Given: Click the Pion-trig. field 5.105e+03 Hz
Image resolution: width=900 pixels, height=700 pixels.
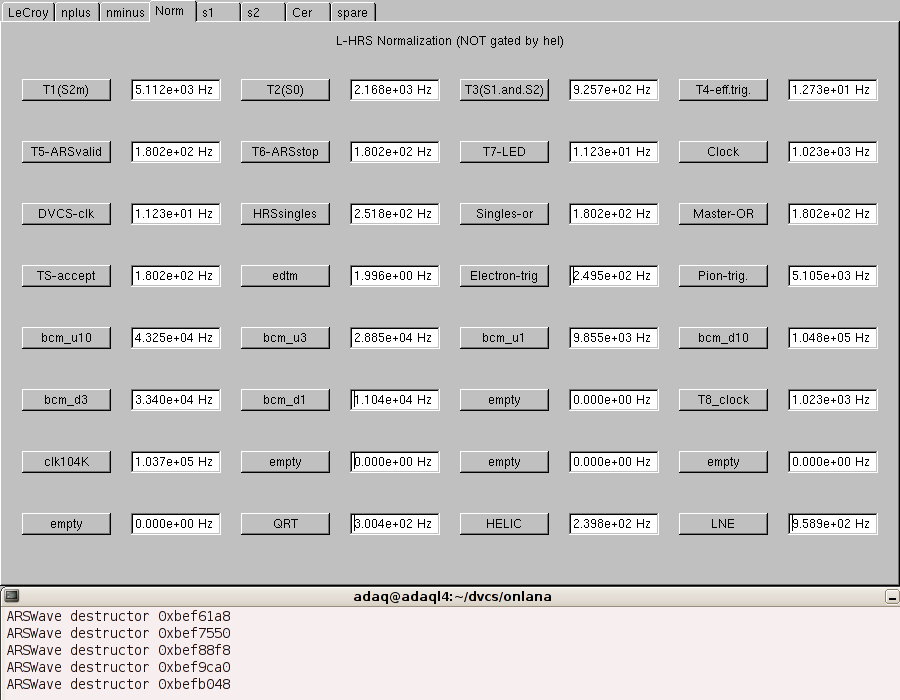Looking at the screenshot, I should coord(833,275).
